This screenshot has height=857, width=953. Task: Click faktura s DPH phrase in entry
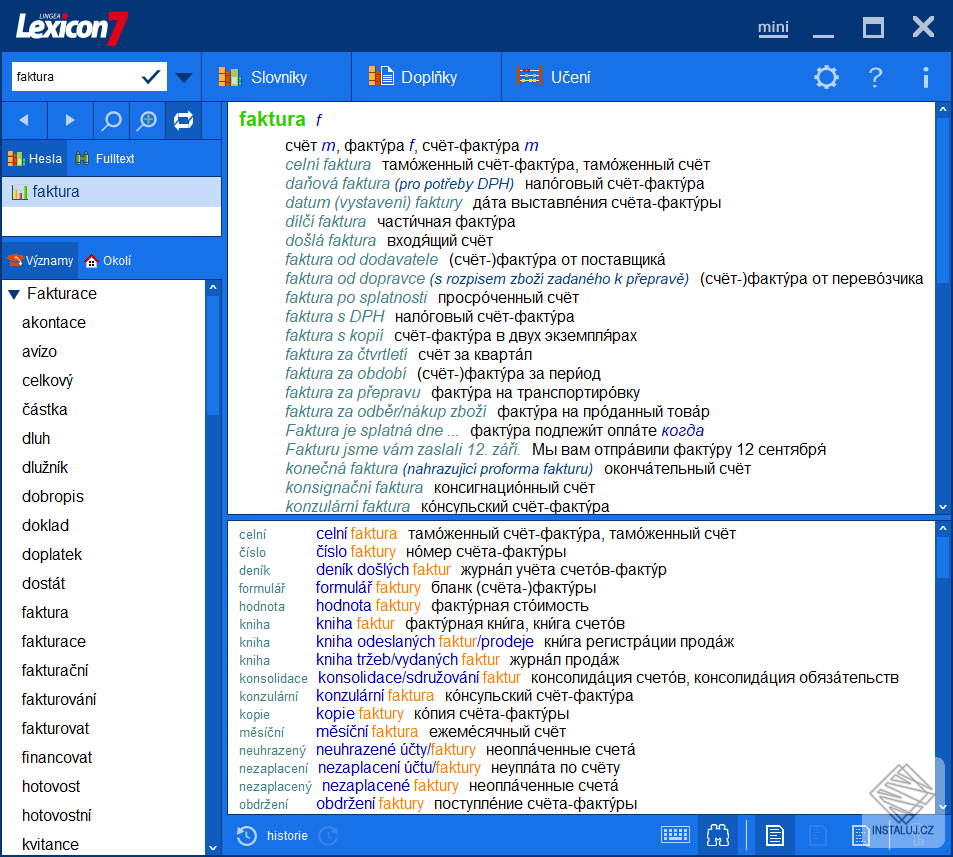335,317
